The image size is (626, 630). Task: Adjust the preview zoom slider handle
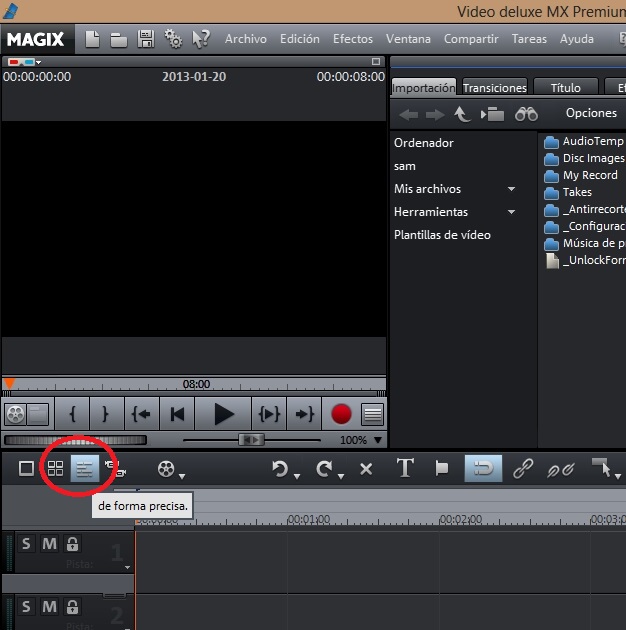pos(252,440)
